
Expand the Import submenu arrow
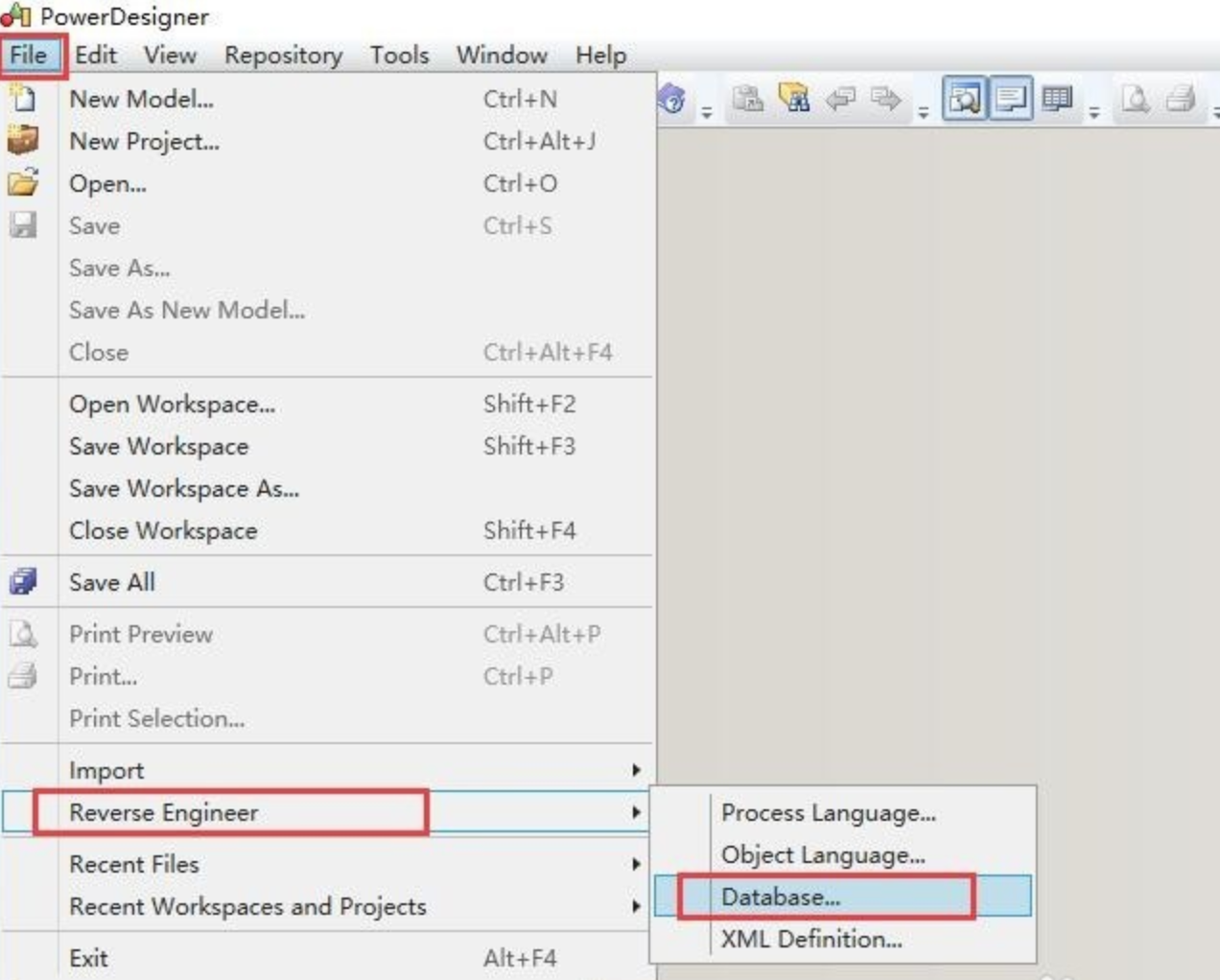pos(635,770)
